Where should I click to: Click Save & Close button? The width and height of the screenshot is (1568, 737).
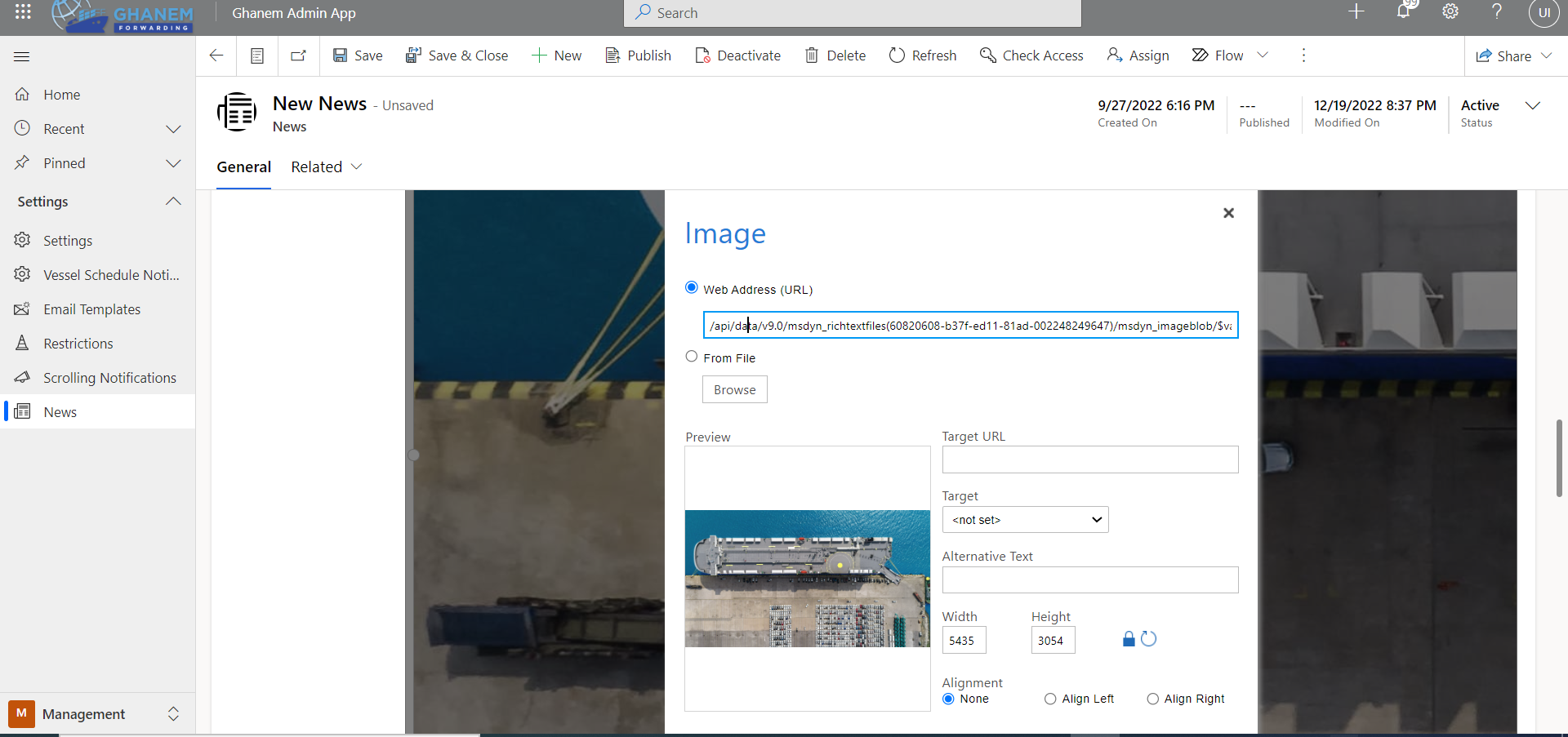(457, 55)
